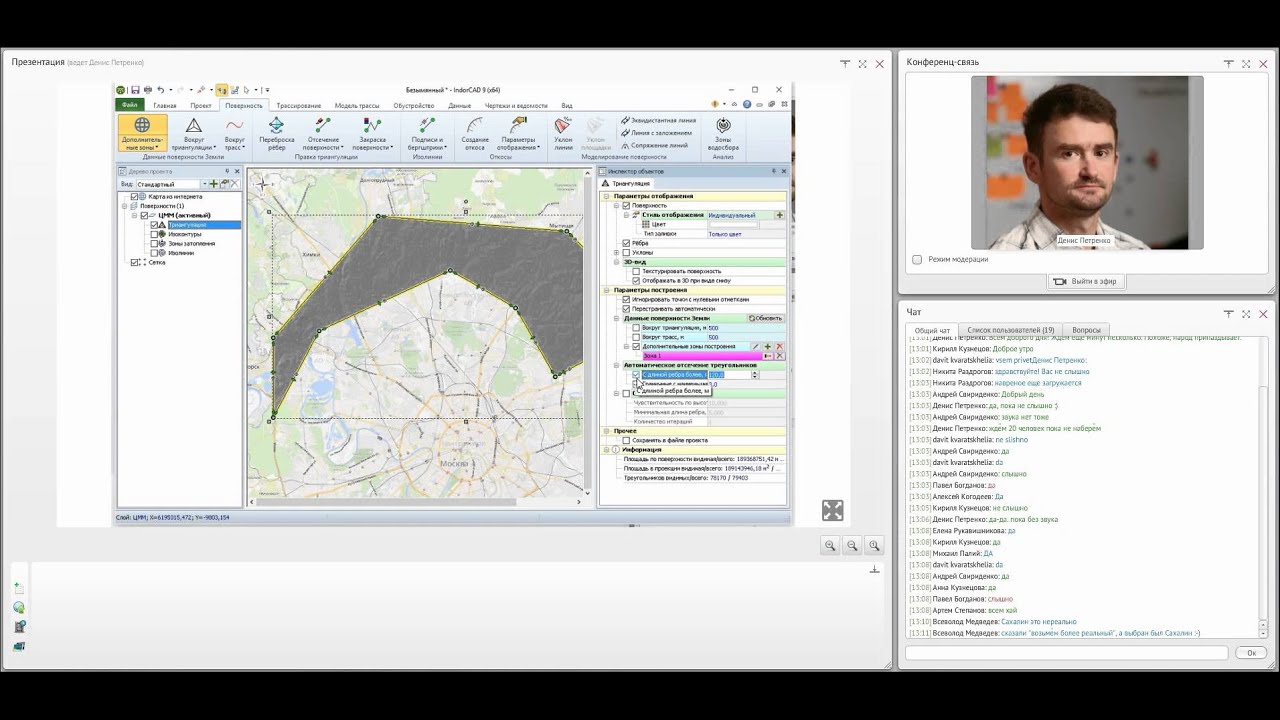Expand the Уклоны property node
The image size is (1280, 720).
(x=616, y=253)
